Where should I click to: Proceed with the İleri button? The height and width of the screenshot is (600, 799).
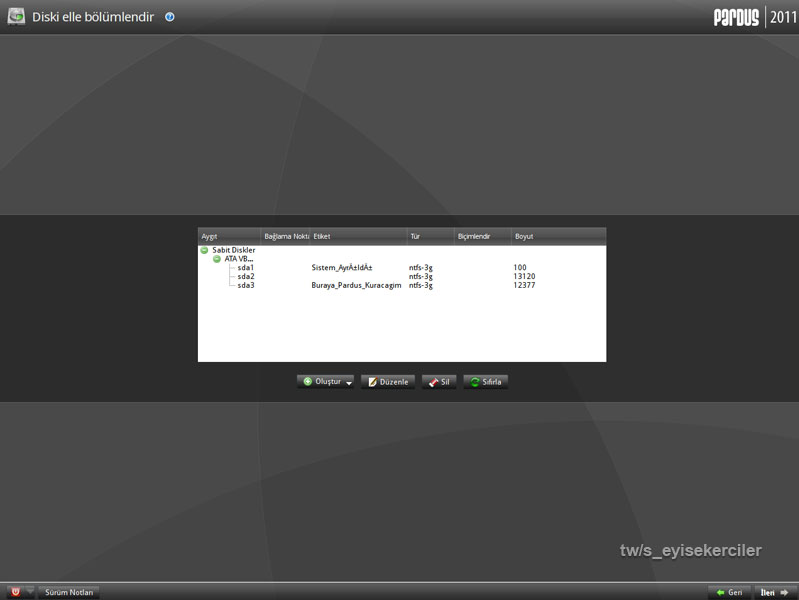click(x=775, y=592)
